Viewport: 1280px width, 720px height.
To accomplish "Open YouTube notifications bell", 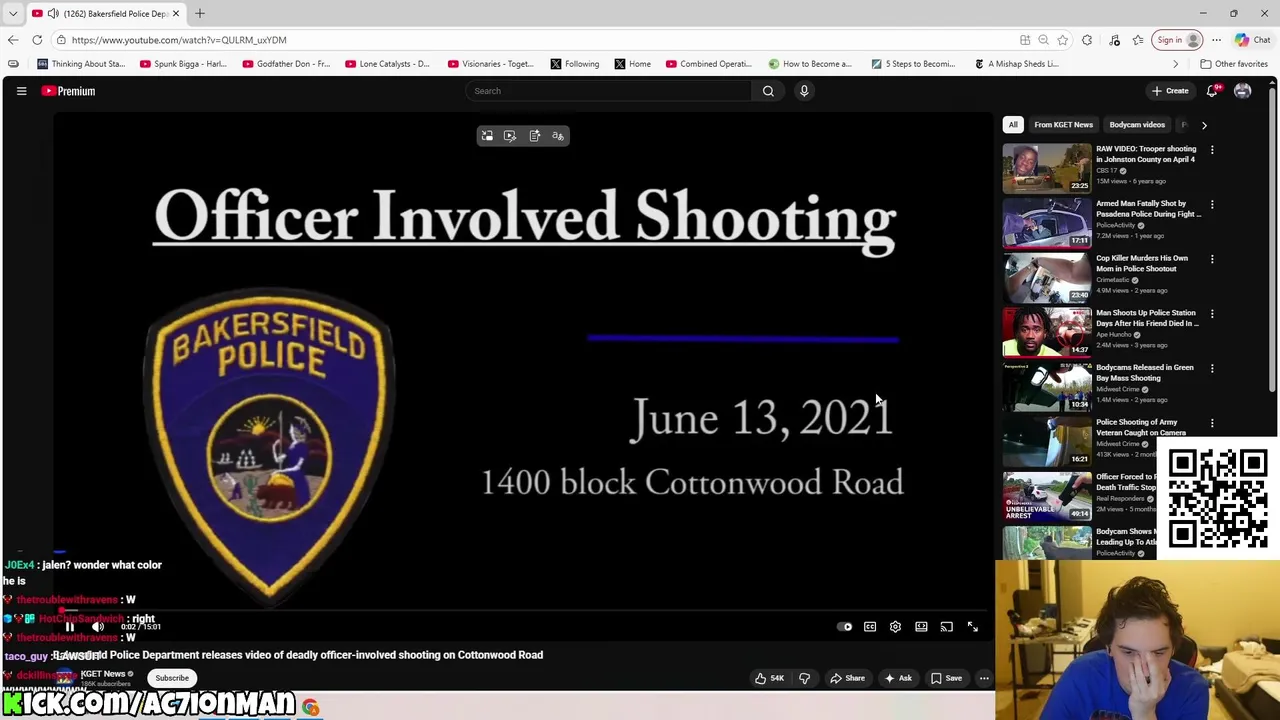I will (1212, 91).
